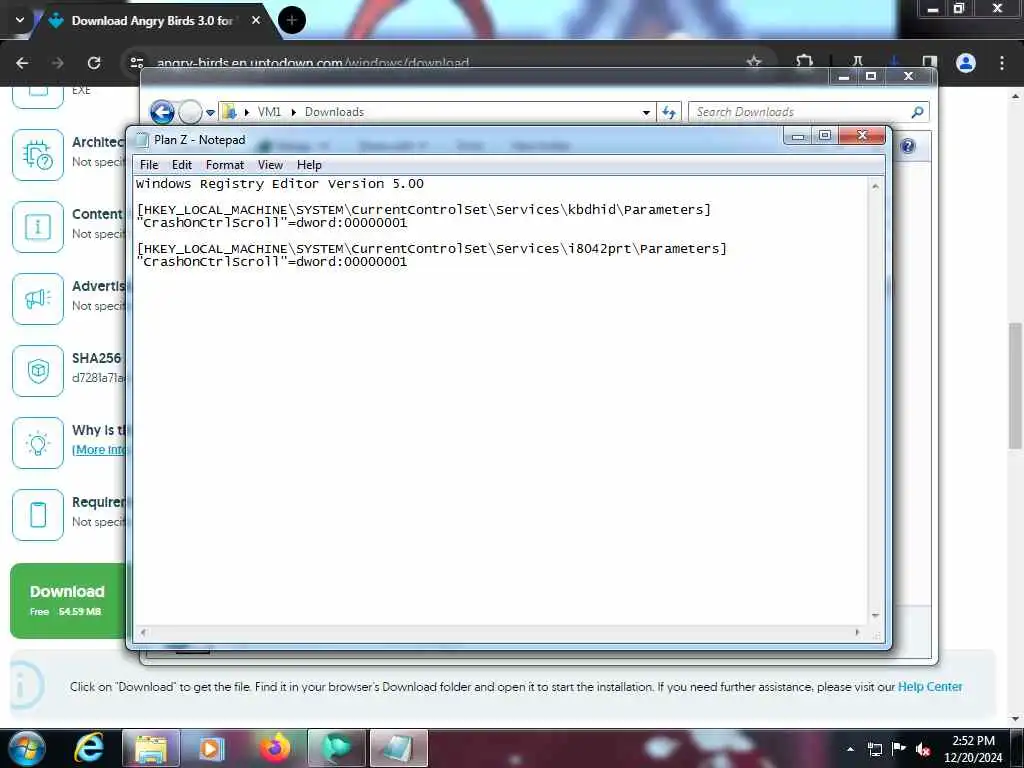Click the Content rating info icon

coord(38,227)
